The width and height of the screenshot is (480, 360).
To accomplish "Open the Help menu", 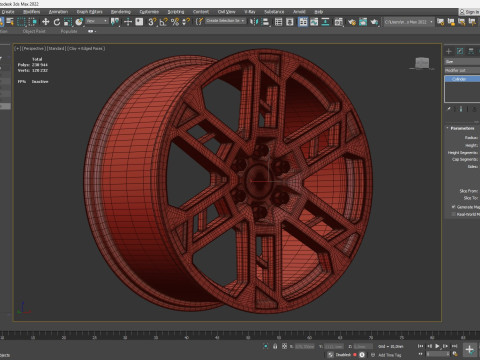I will point(319,12).
